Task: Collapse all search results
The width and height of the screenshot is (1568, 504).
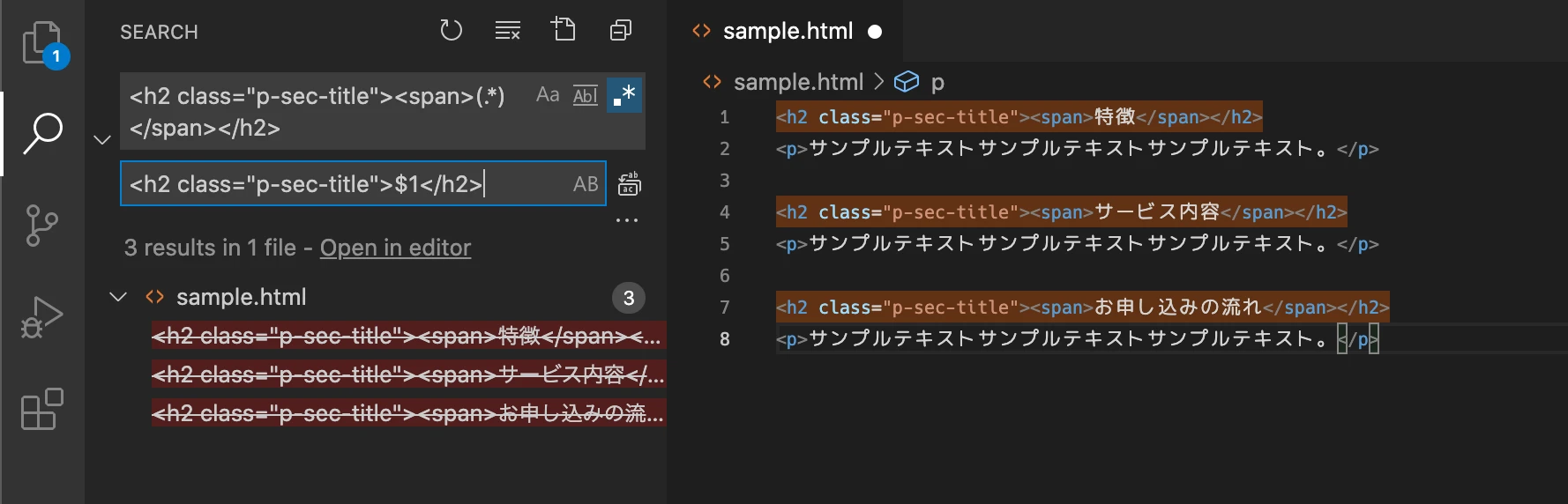Action: (621, 31)
